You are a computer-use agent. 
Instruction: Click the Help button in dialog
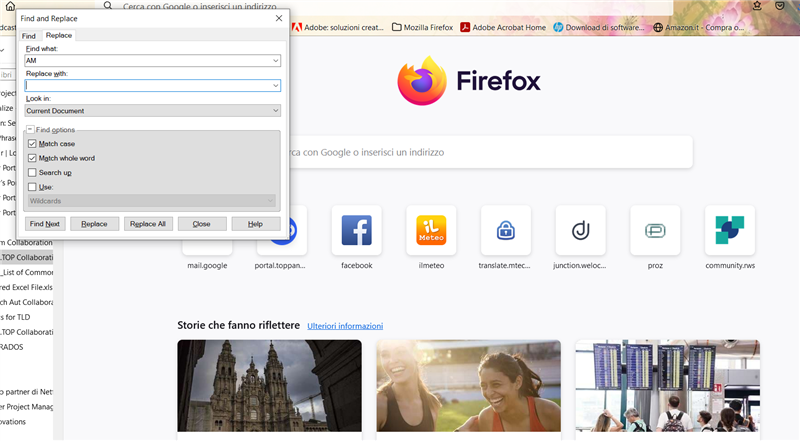pyautogui.click(x=256, y=224)
